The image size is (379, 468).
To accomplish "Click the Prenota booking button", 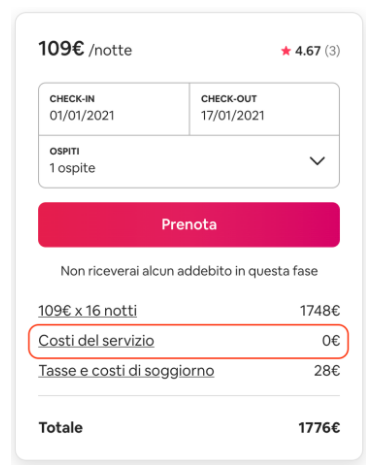I will (x=189, y=225).
